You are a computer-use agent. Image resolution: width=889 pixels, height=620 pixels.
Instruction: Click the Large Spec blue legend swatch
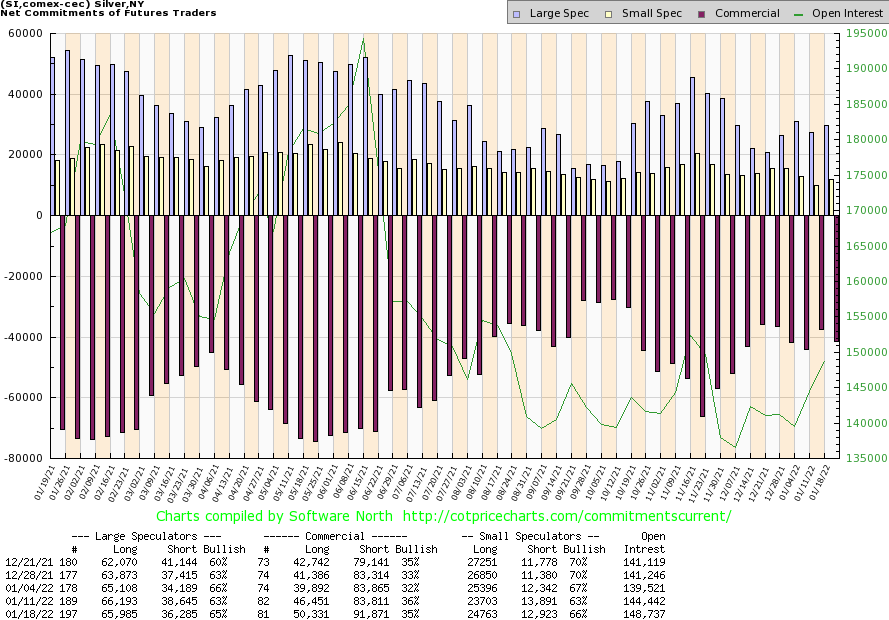tap(515, 14)
